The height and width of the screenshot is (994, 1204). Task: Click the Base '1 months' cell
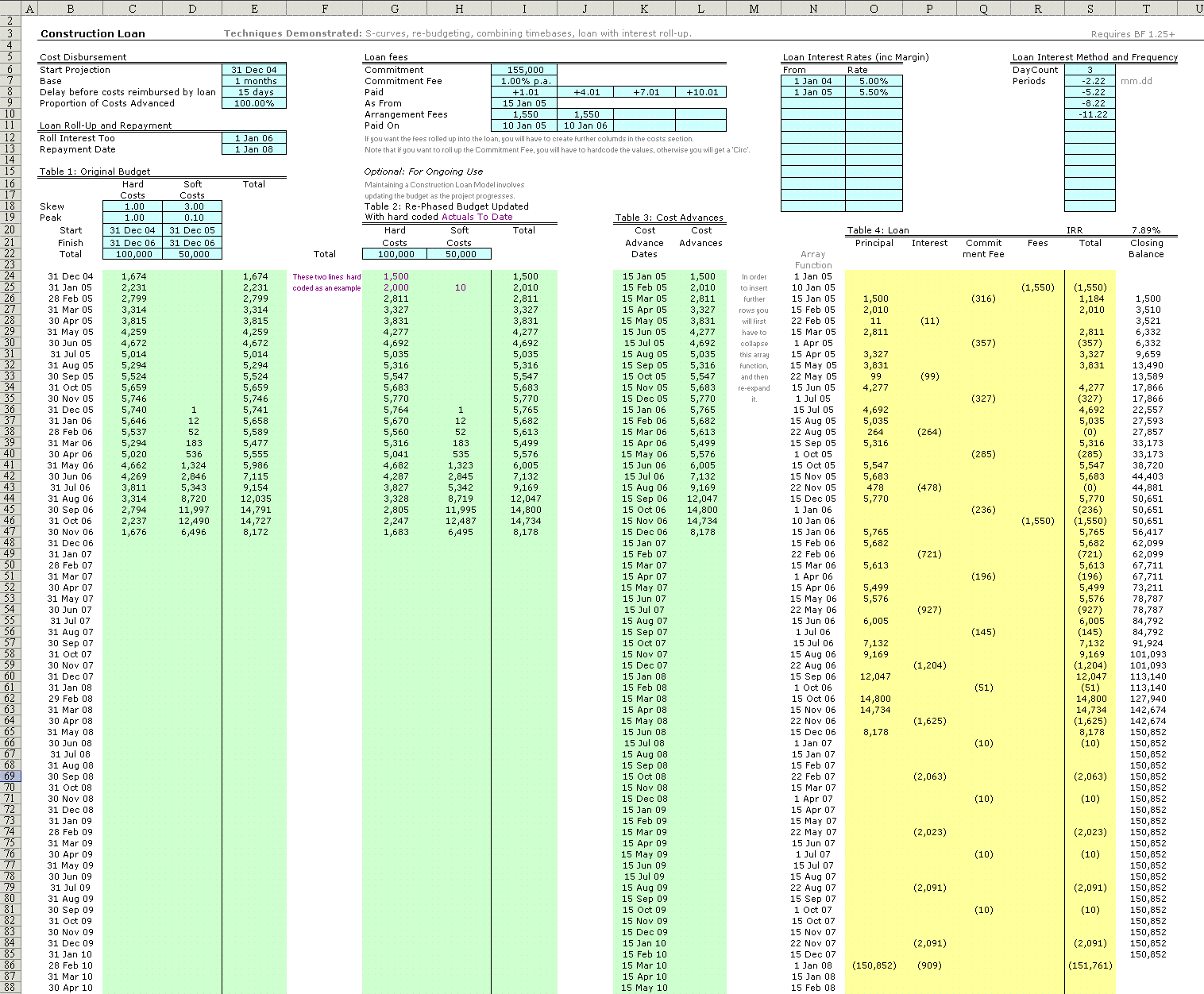(x=254, y=81)
